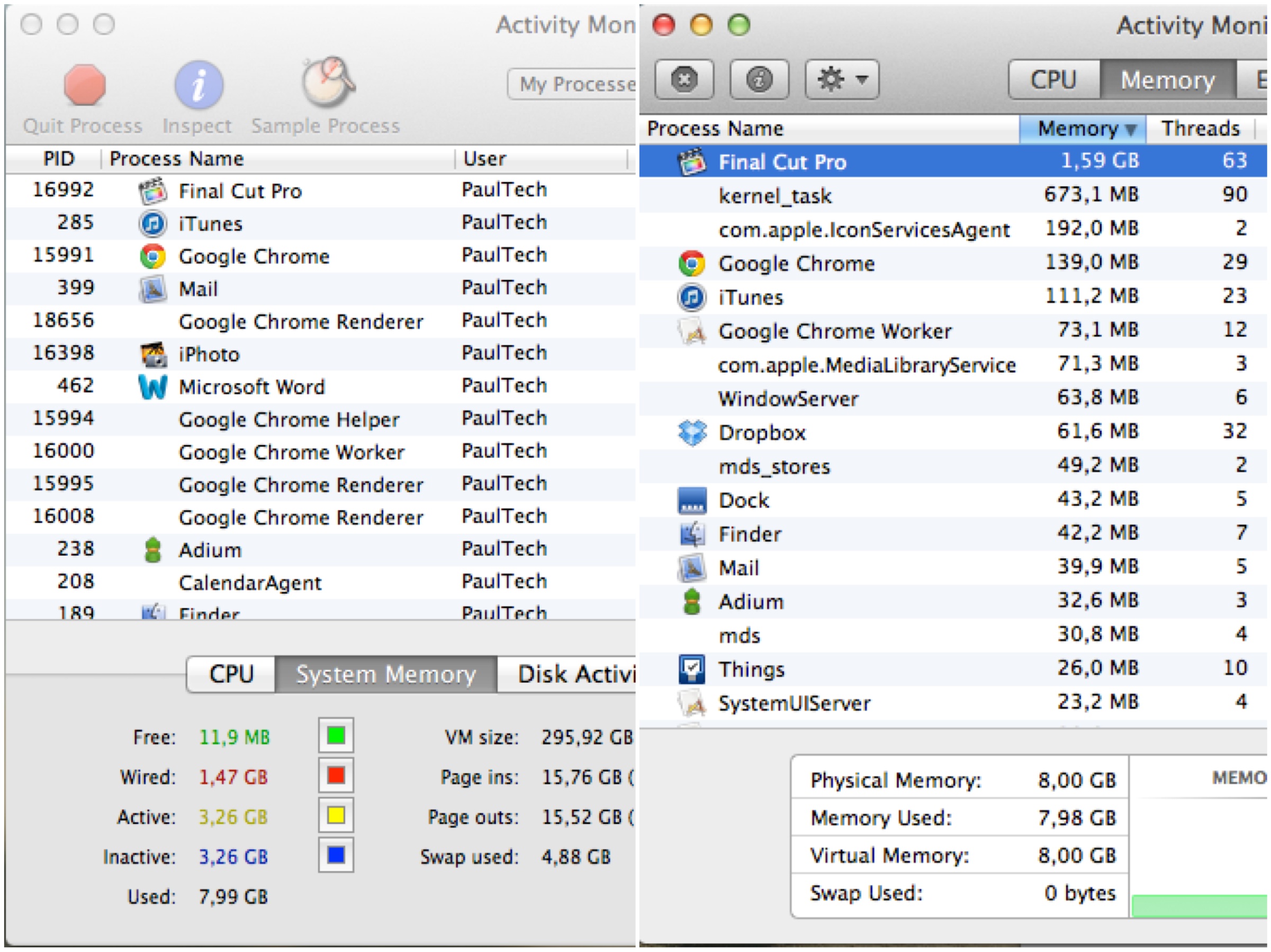1271x952 pixels.
Task: Click the red Quit Process stop-sign icon
Action: coord(85,85)
